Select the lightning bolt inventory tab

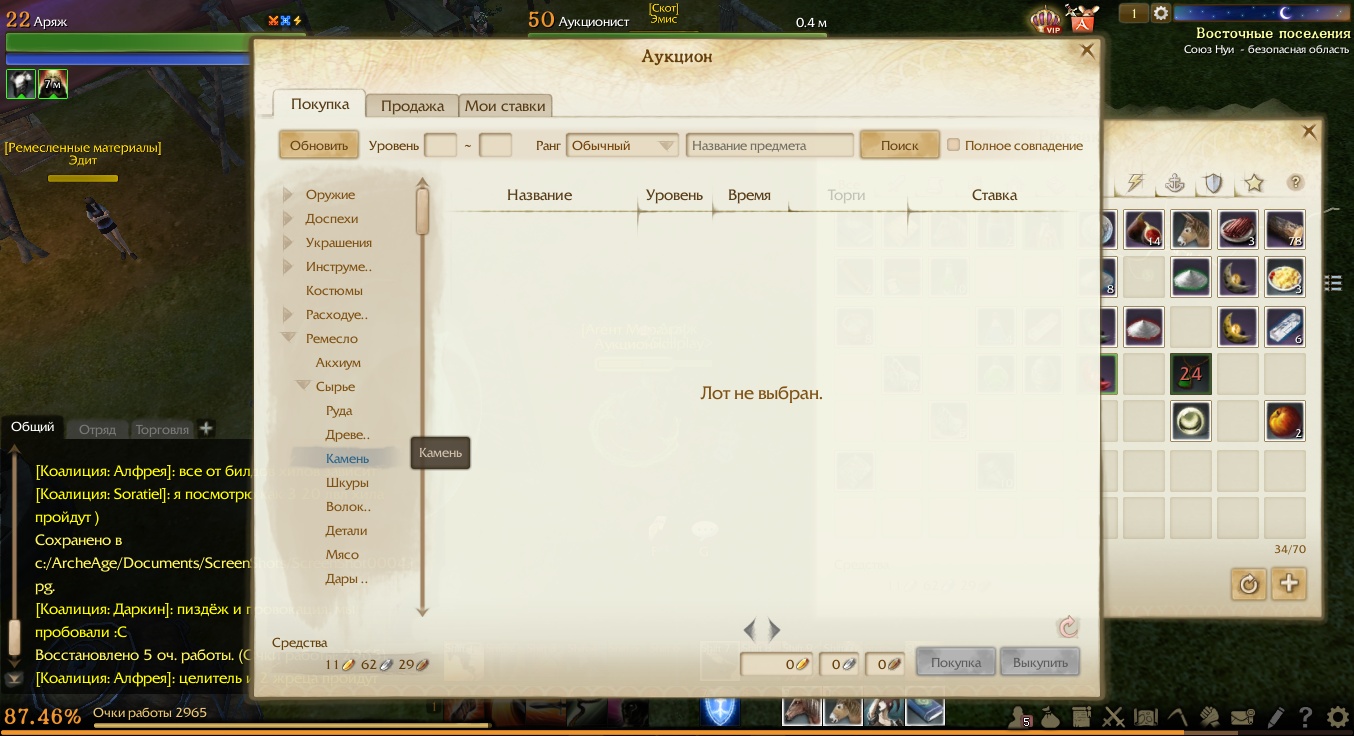(x=1135, y=183)
